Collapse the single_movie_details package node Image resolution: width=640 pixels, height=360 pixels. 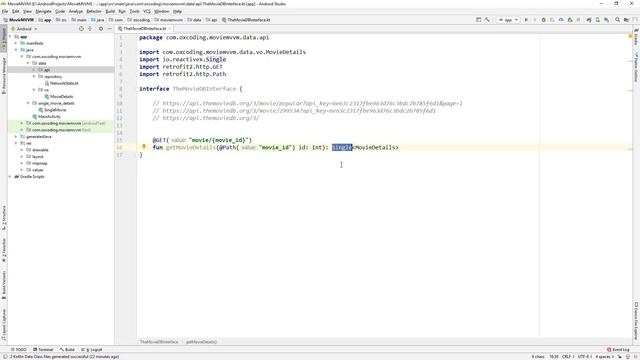click(x=28, y=103)
